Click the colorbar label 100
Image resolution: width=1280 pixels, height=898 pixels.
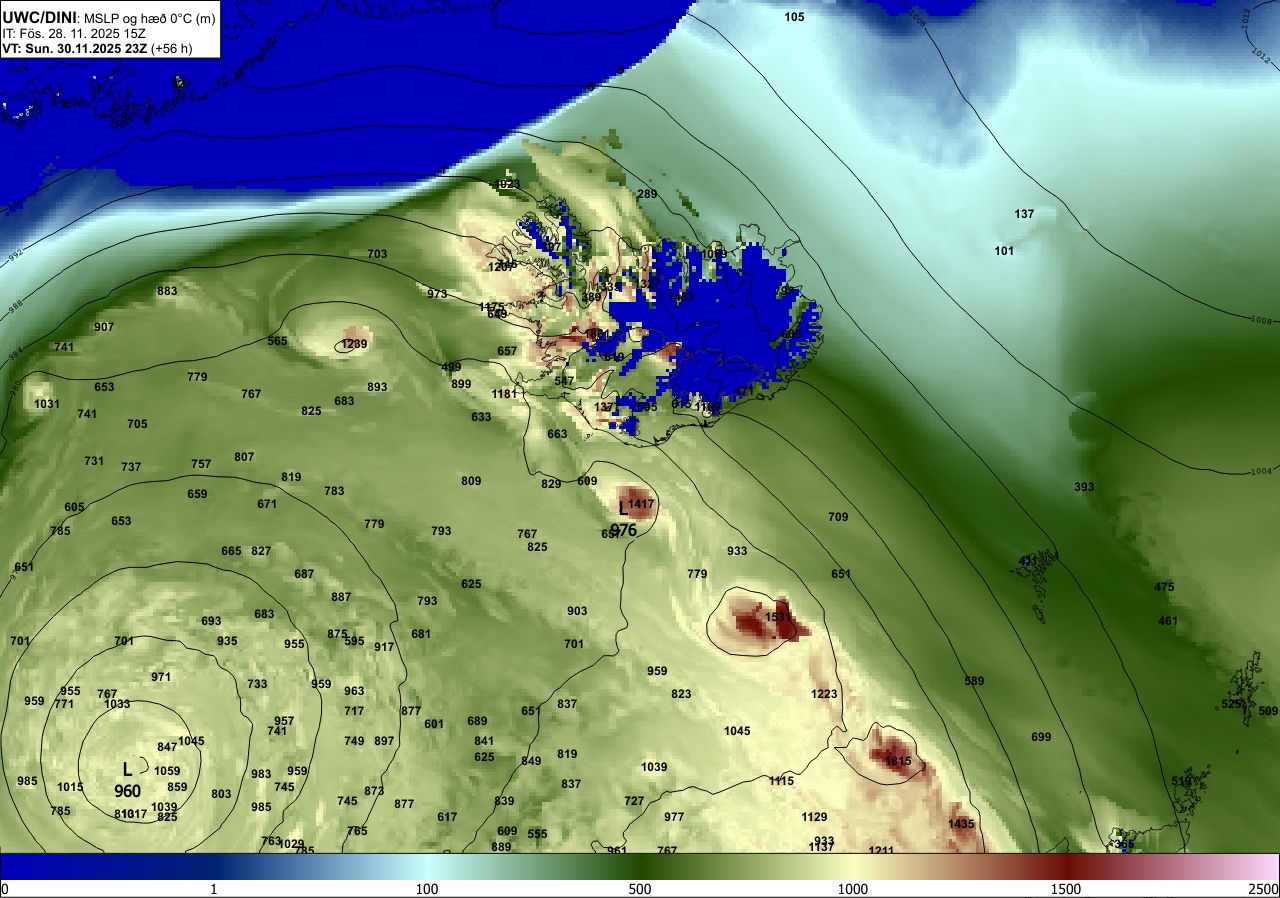pyautogui.click(x=427, y=889)
